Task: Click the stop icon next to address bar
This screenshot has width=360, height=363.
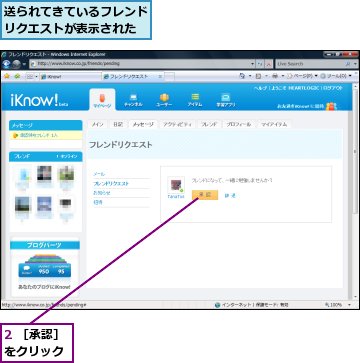Action: click(x=269, y=64)
